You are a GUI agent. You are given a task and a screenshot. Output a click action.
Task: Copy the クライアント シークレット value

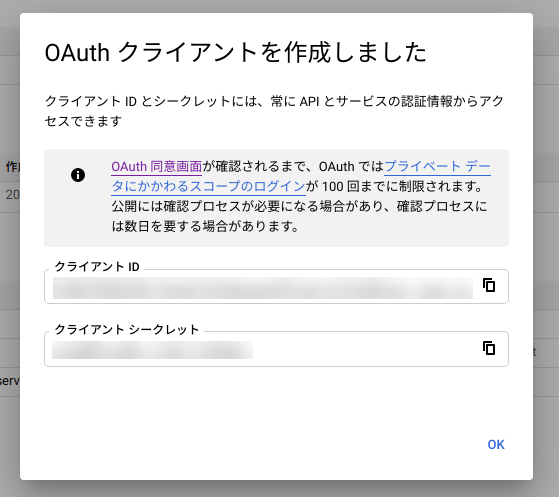pos(489,348)
